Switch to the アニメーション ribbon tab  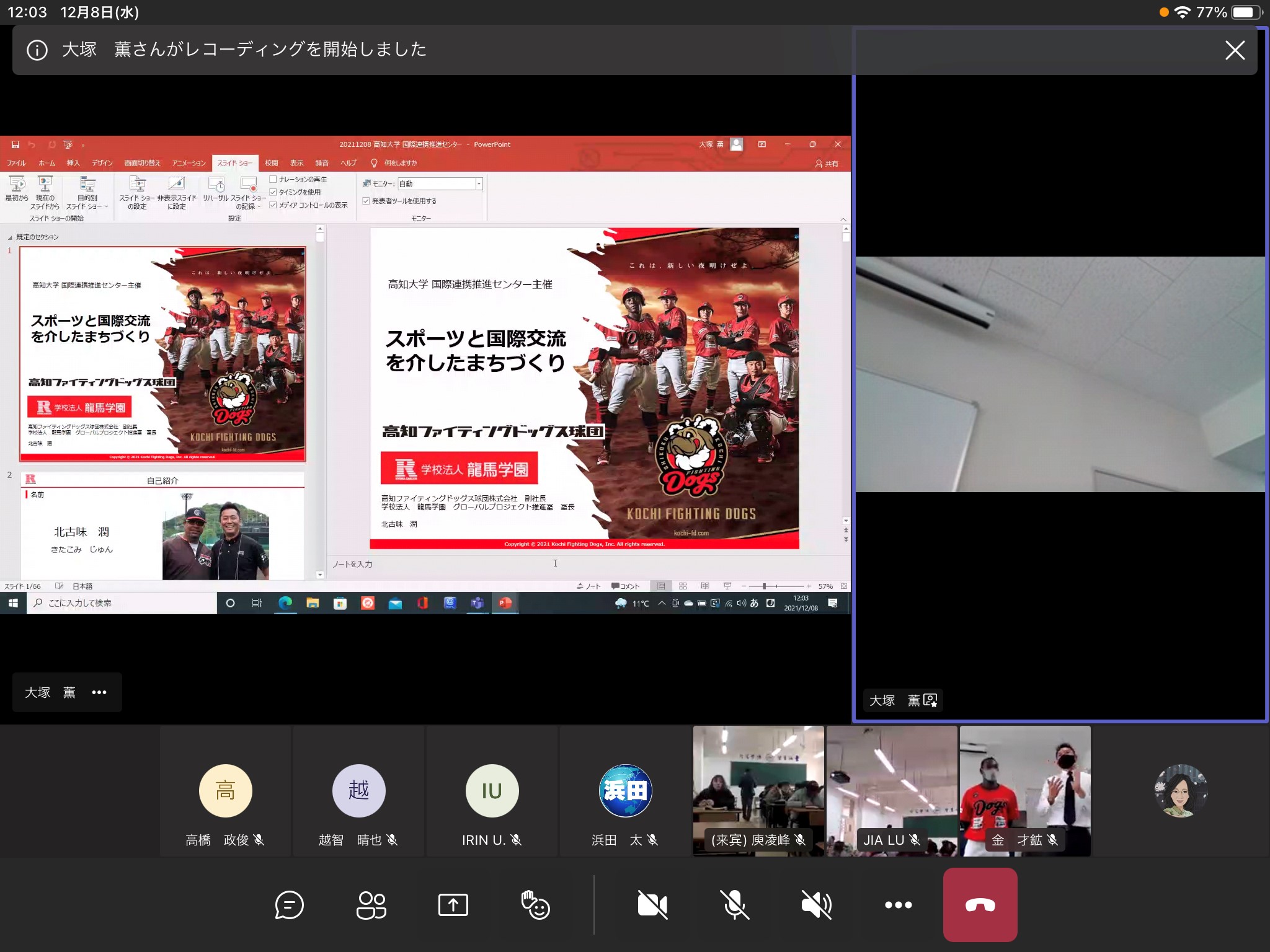[189, 163]
